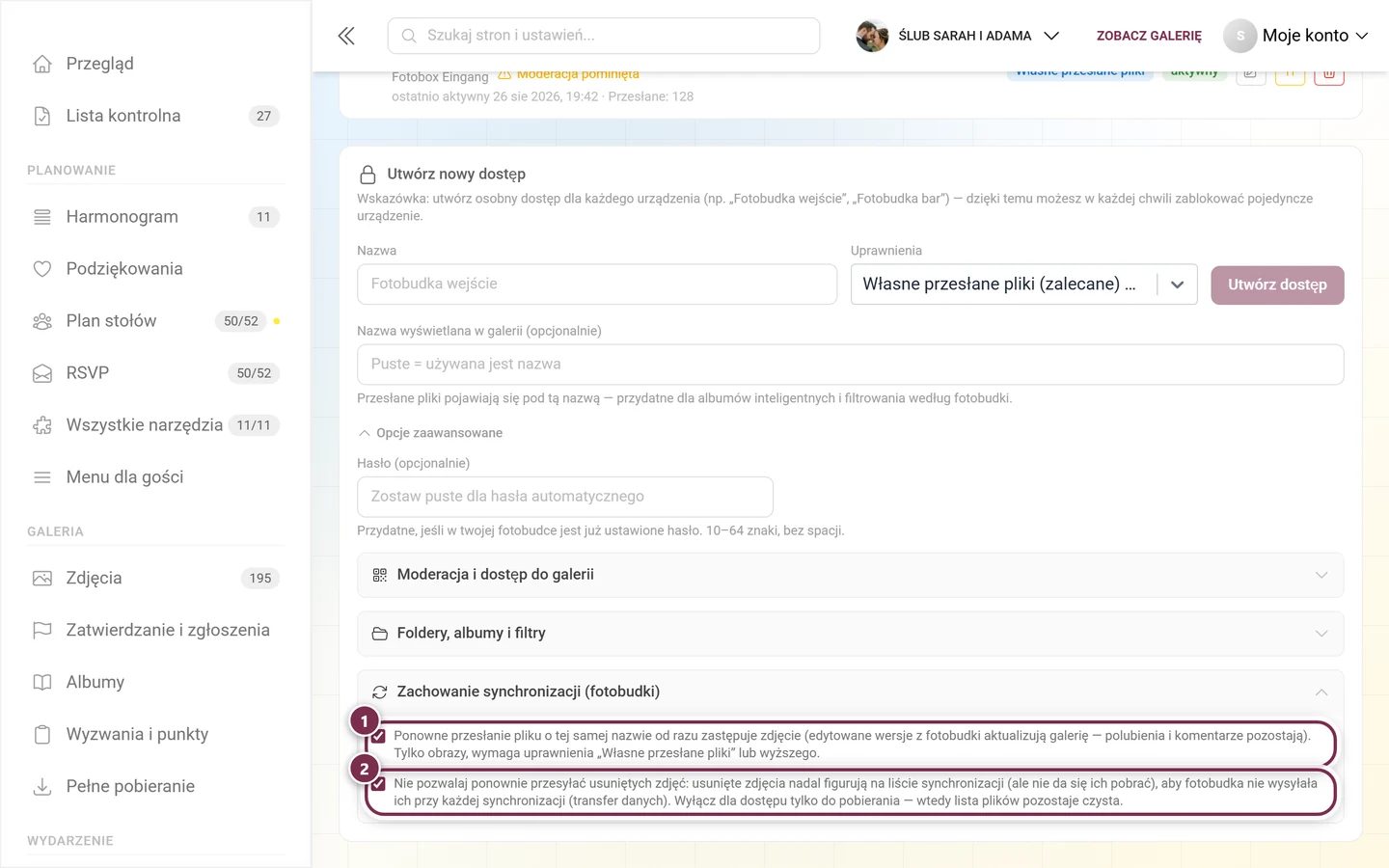Open the Uprawnienia permissions dropdown
Viewport: 1389px width, 868px height.
coord(1023,285)
